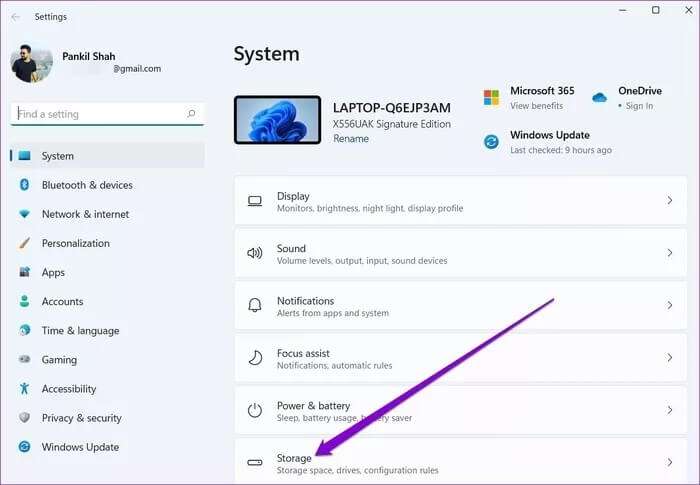Expand the Storage row chevron
The width and height of the screenshot is (700, 485).
click(670, 462)
